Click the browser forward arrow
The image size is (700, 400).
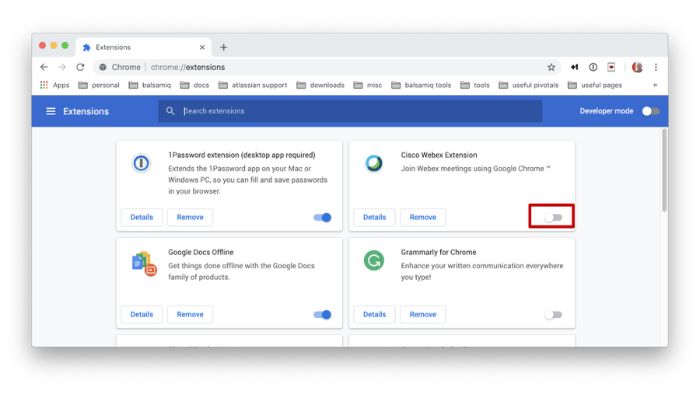62,67
